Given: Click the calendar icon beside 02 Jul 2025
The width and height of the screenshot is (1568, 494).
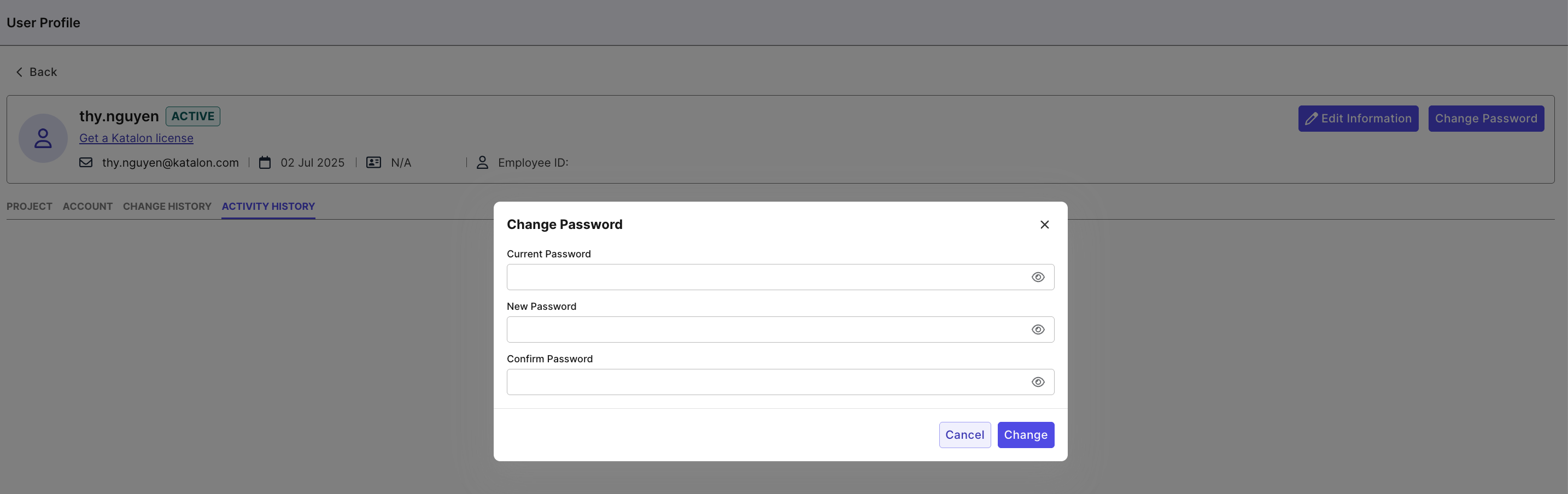Looking at the screenshot, I should (x=265, y=162).
